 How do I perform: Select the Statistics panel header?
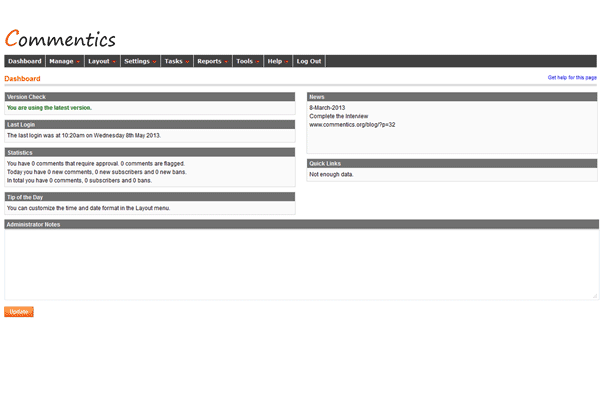[150, 152]
